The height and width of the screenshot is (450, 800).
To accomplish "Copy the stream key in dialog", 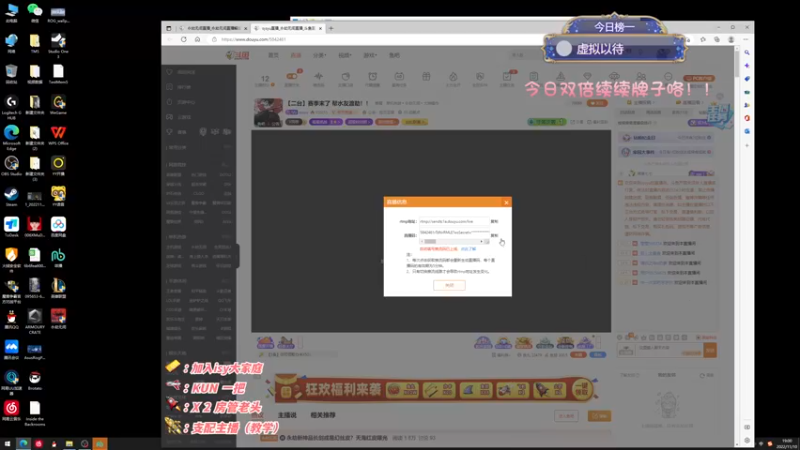I will coord(494,235).
